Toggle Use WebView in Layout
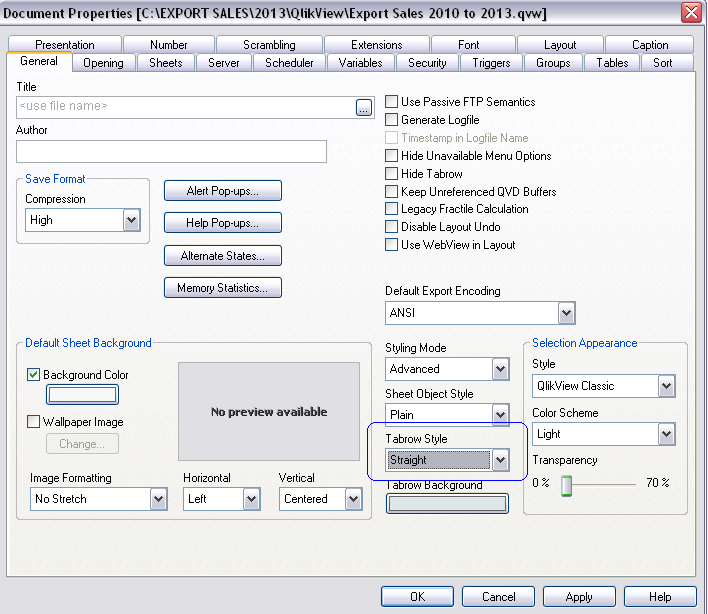 pyautogui.click(x=391, y=245)
